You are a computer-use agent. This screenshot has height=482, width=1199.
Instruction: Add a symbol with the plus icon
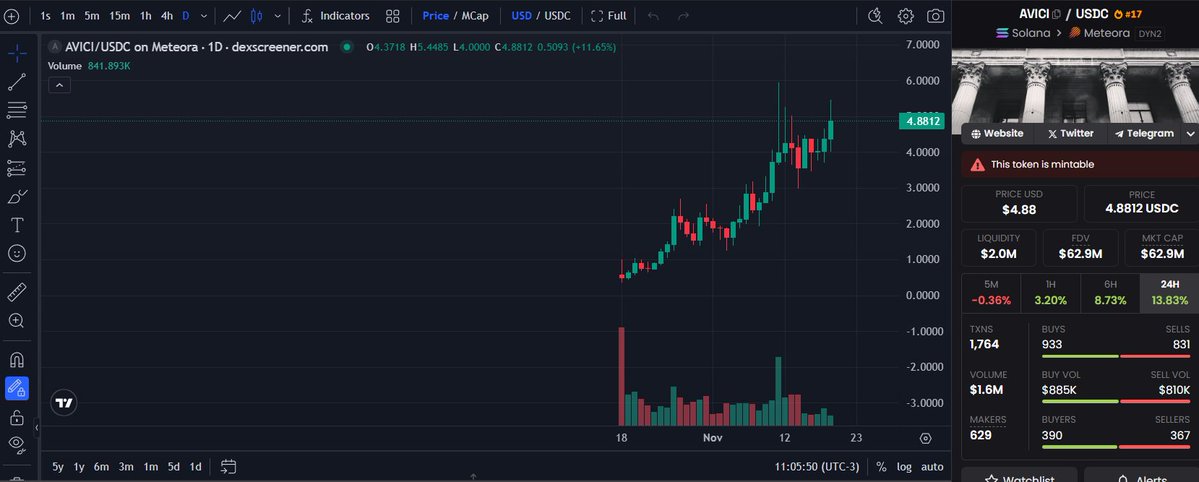11,15
